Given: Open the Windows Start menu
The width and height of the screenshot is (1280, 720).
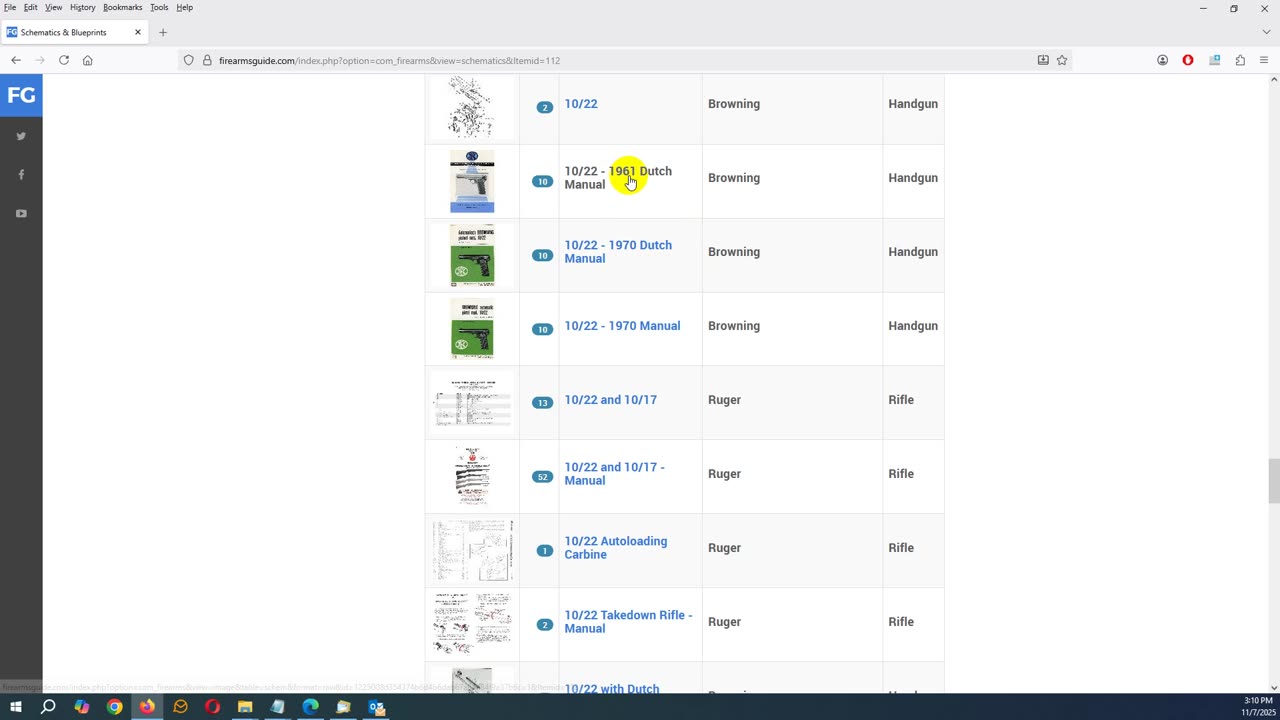Looking at the screenshot, I should click(16, 707).
